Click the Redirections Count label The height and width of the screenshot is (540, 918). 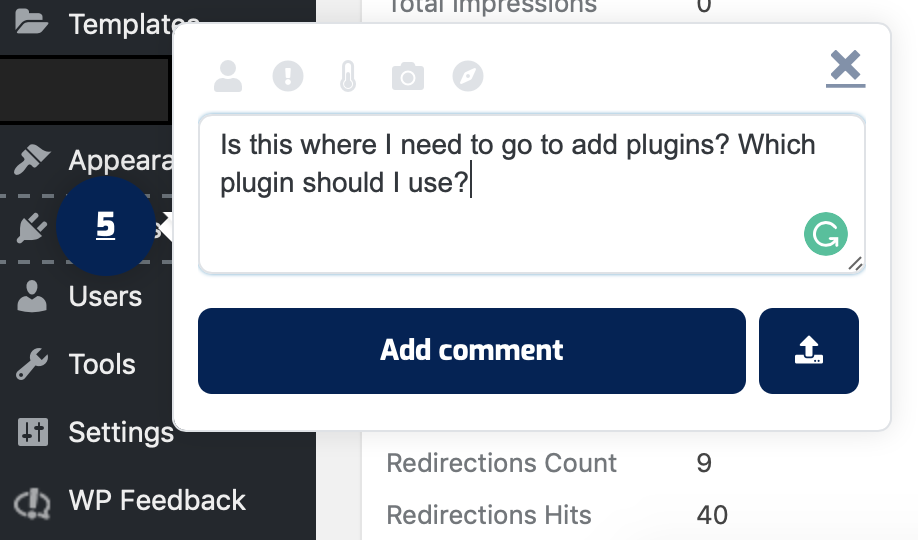click(501, 463)
